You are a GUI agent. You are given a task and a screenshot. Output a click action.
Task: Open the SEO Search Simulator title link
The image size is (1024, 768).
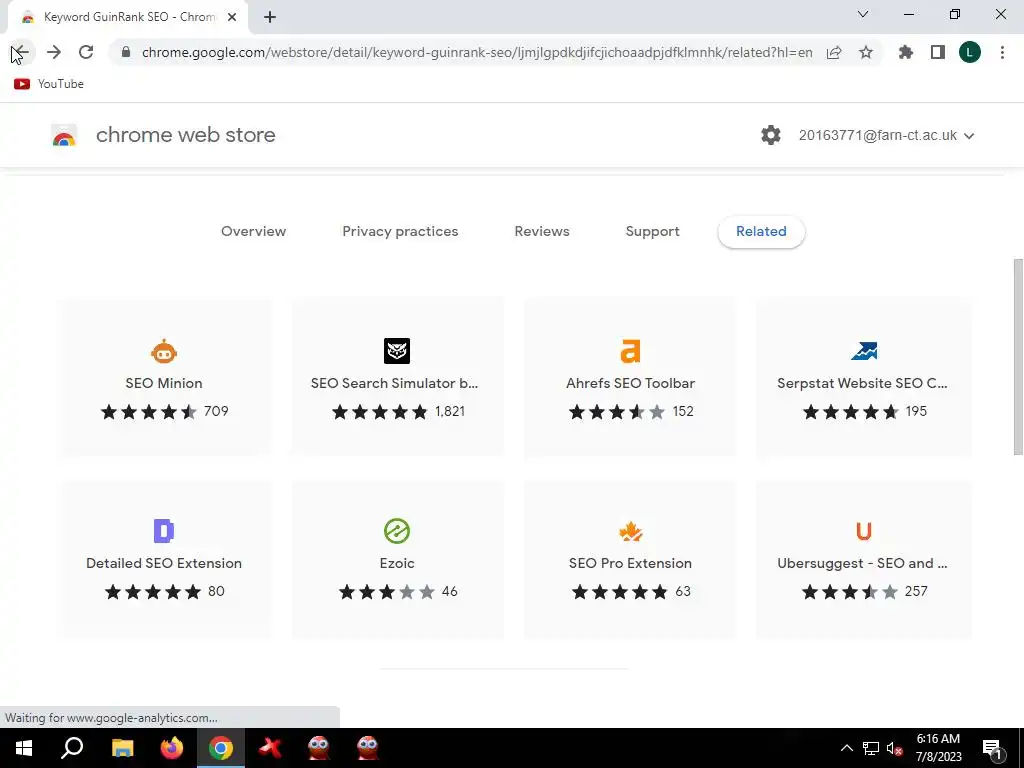[x=394, y=383]
